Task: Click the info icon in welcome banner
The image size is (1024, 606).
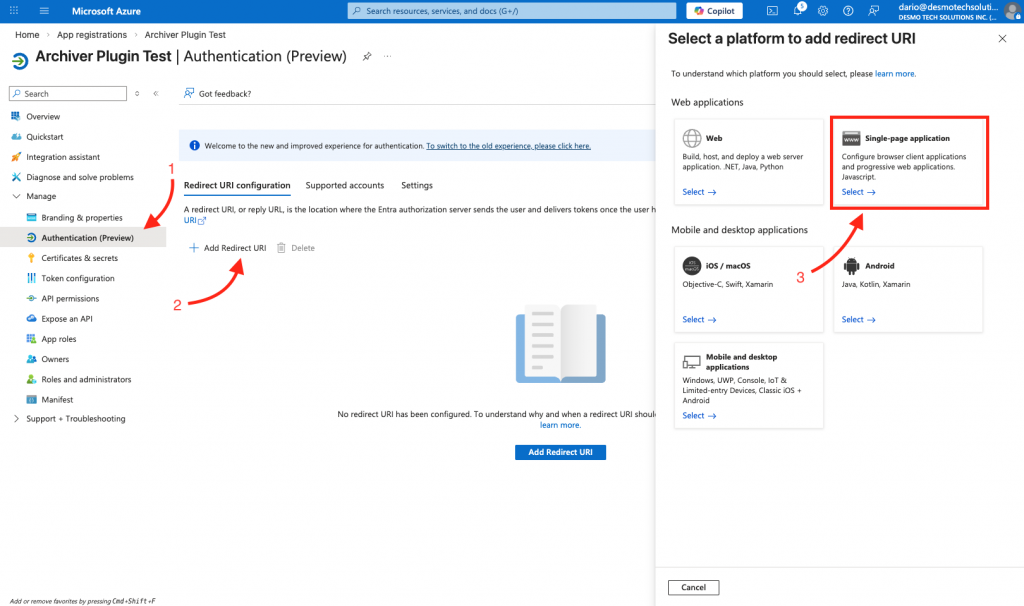Action: pos(195,146)
